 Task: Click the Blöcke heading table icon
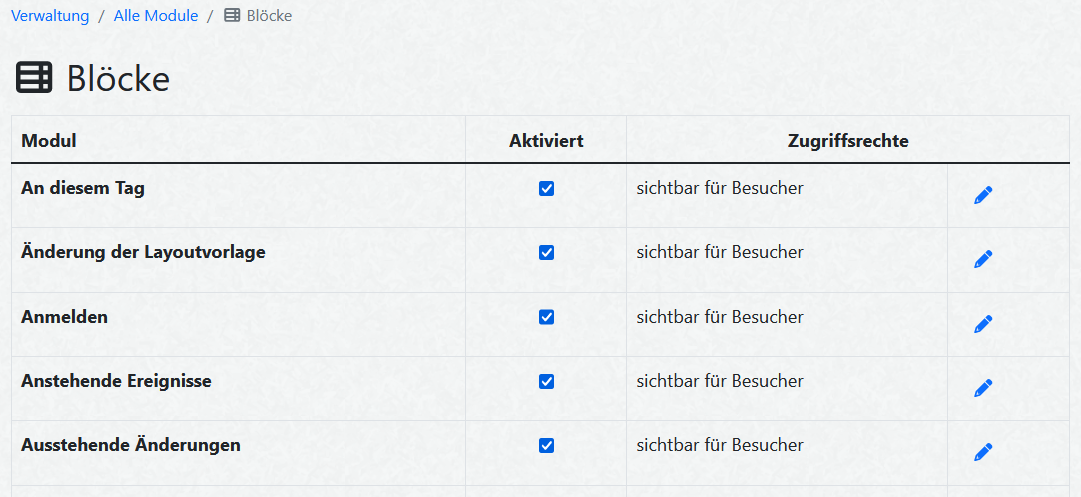pyautogui.click(x=35, y=78)
